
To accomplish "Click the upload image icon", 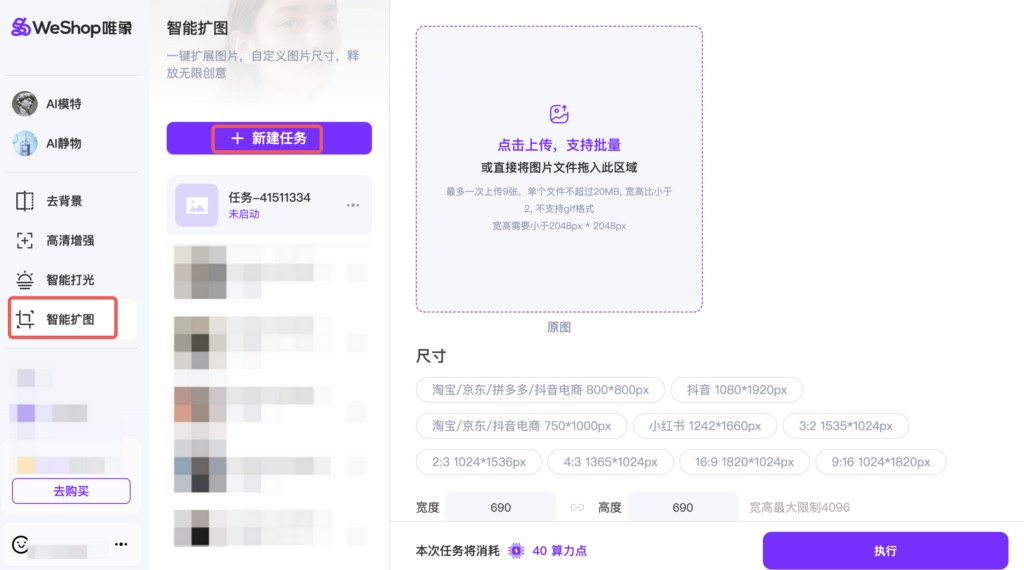I will [x=559, y=114].
